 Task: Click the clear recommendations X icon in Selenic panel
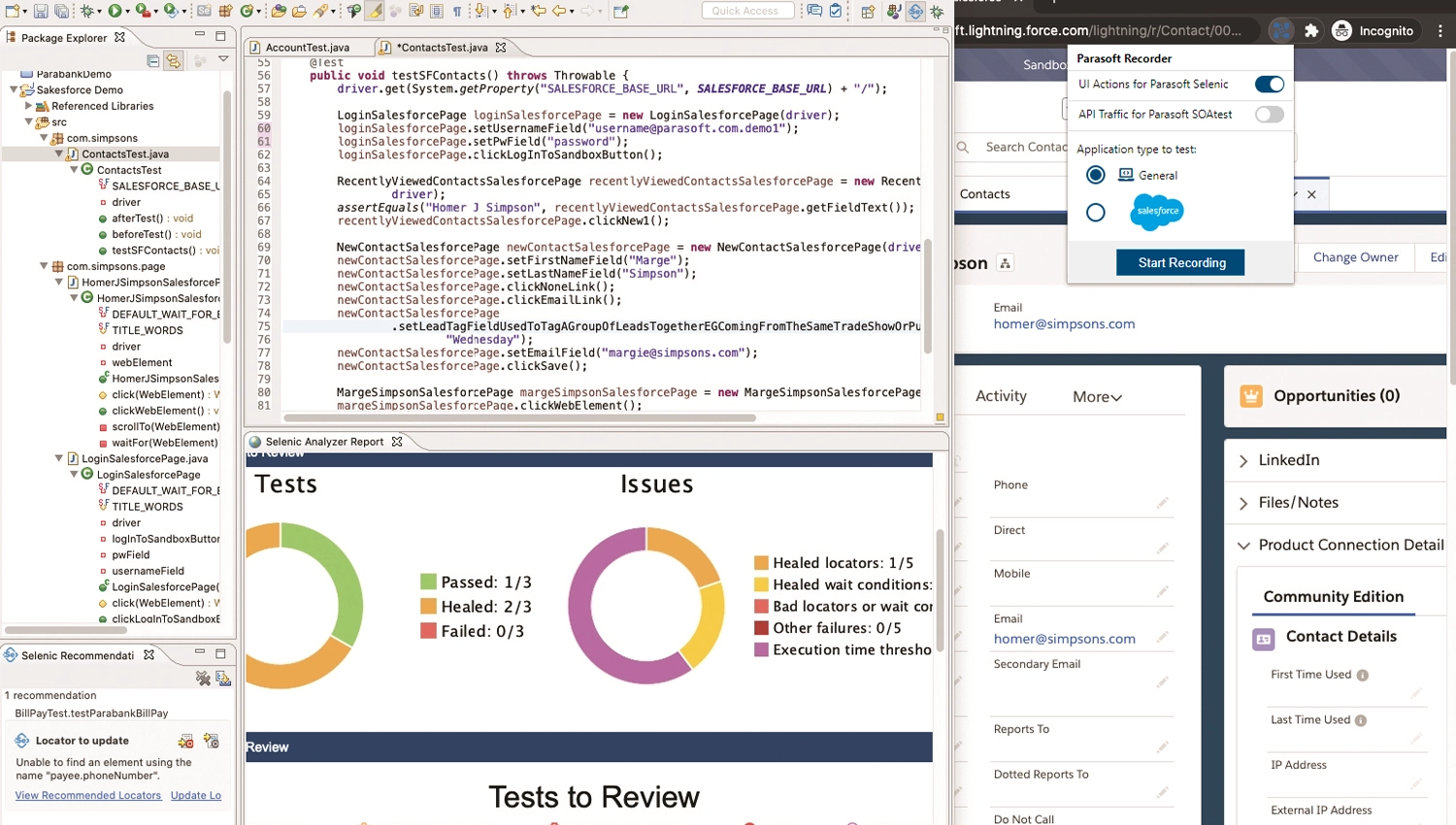click(203, 678)
